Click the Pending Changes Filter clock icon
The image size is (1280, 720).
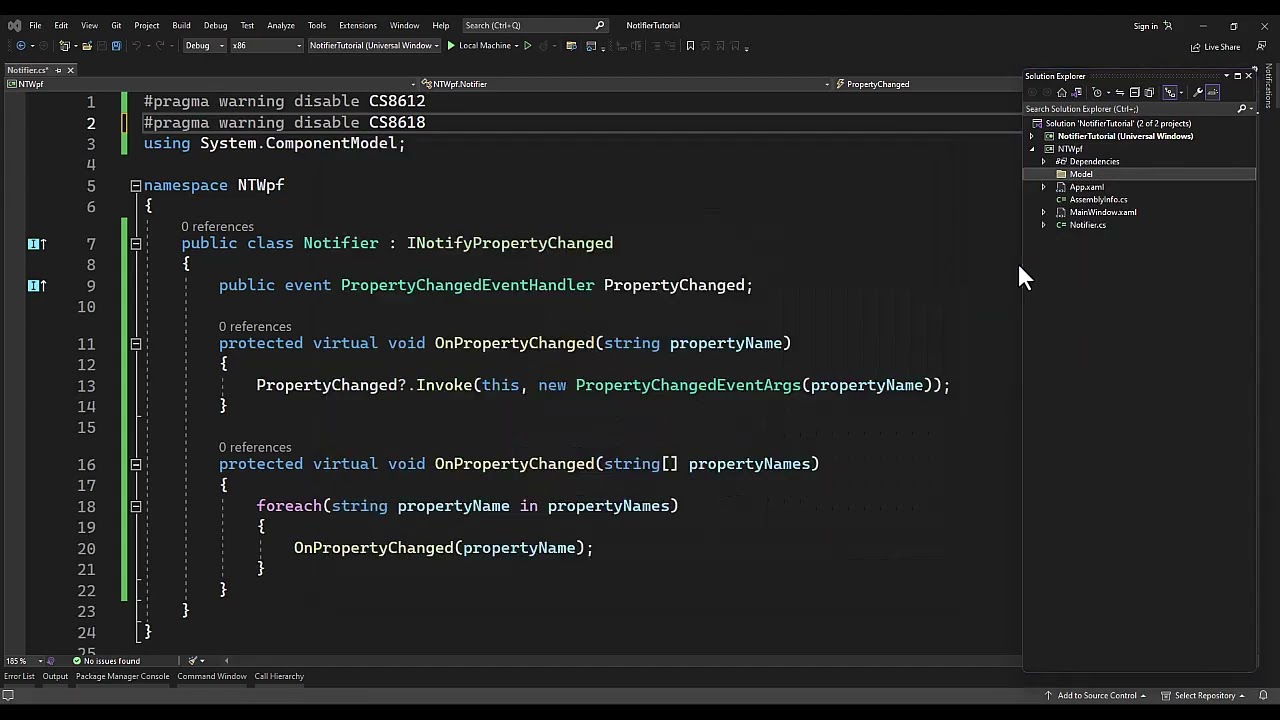[x=1097, y=92]
